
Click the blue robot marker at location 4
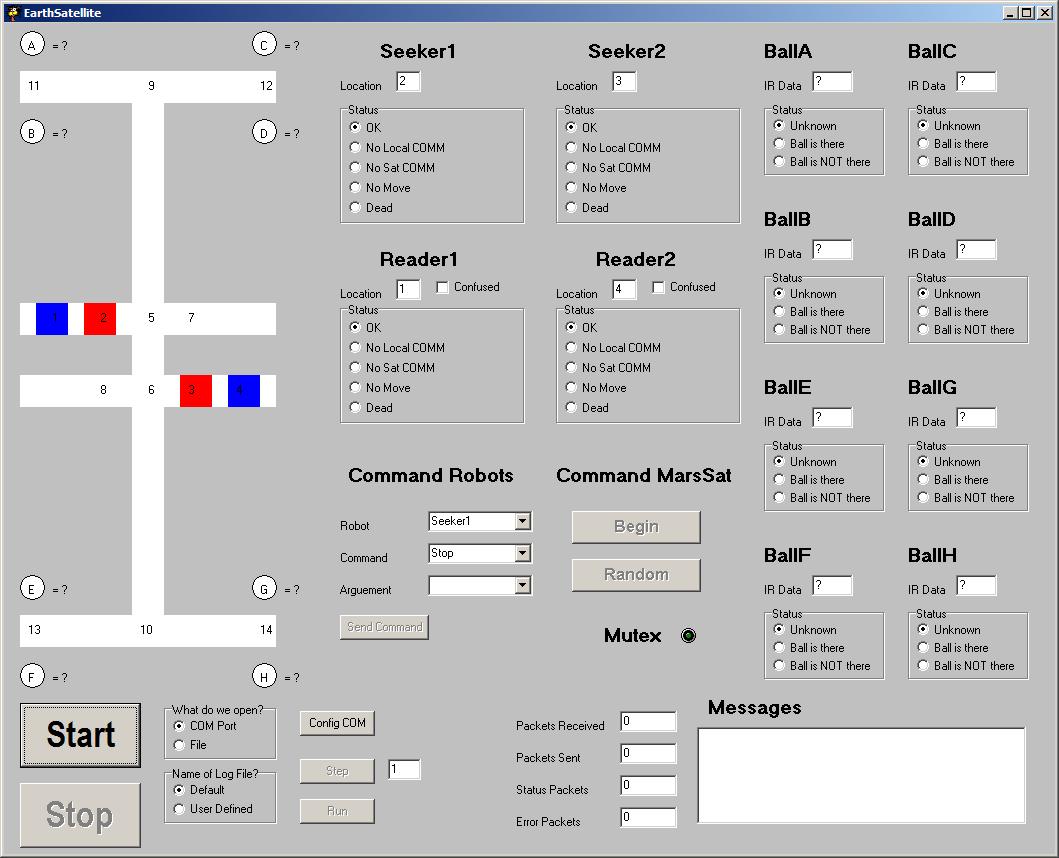(x=244, y=391)
